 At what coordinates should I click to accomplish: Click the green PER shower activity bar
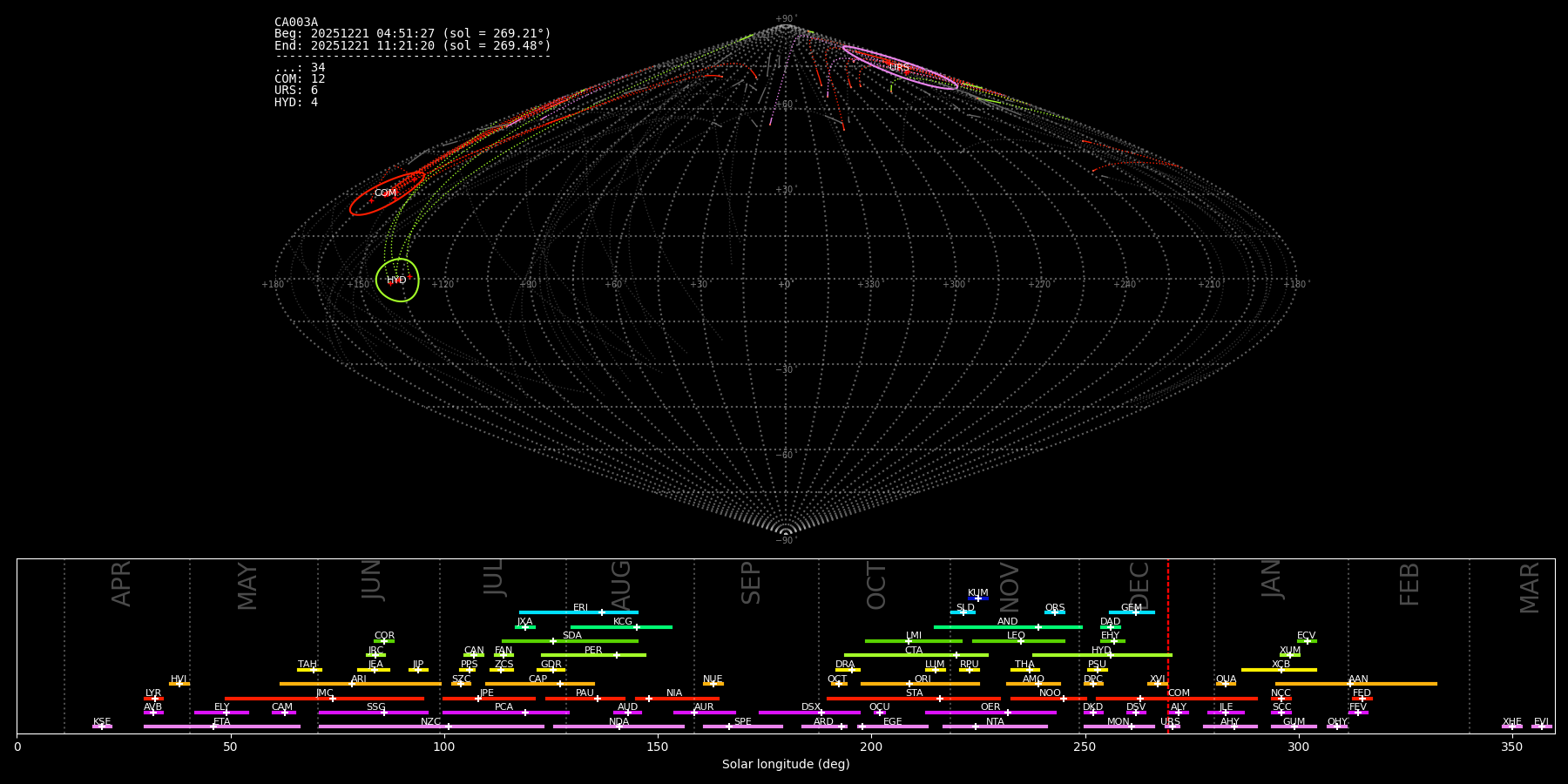pyautogui.click(x=592, y=655)
